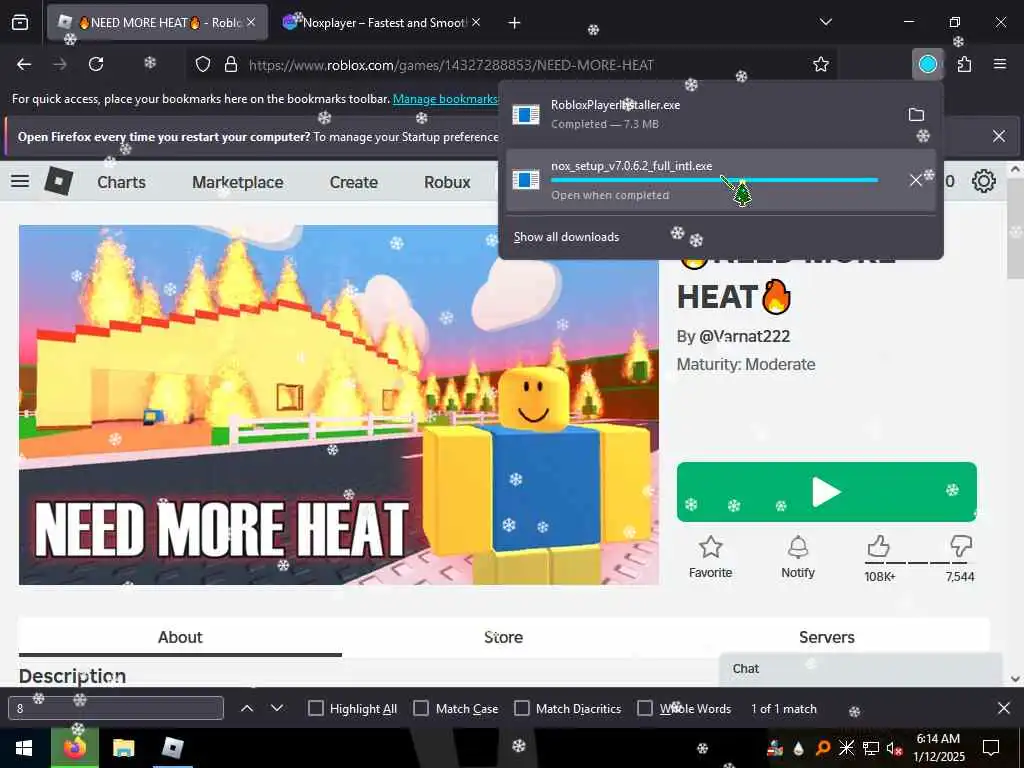Jump to previous find match

tap(247, 708)
